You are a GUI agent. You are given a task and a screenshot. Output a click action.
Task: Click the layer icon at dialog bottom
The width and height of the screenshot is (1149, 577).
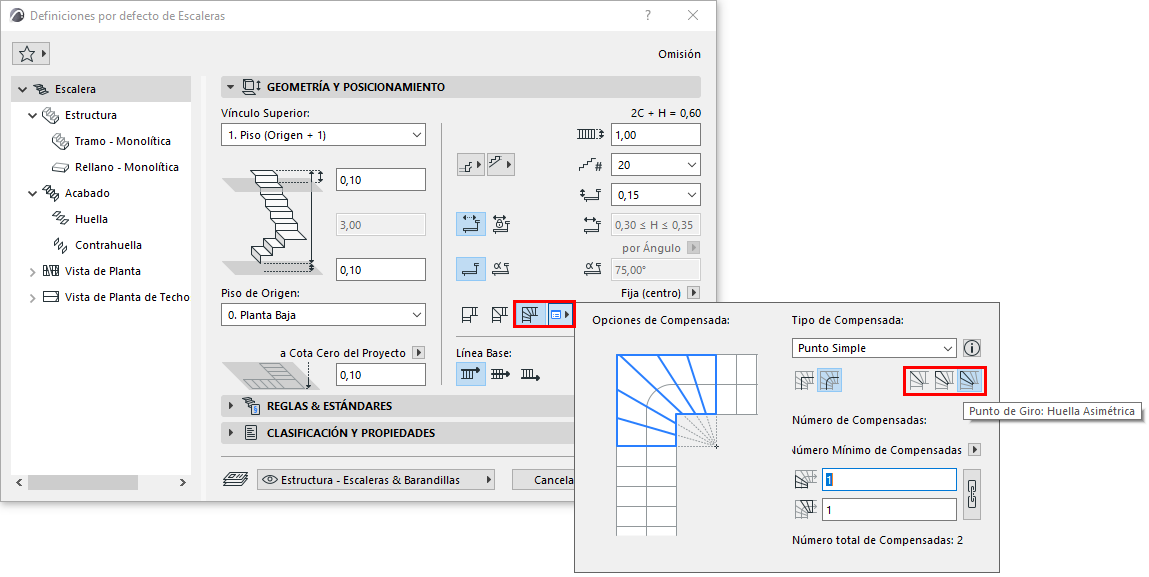235,479
